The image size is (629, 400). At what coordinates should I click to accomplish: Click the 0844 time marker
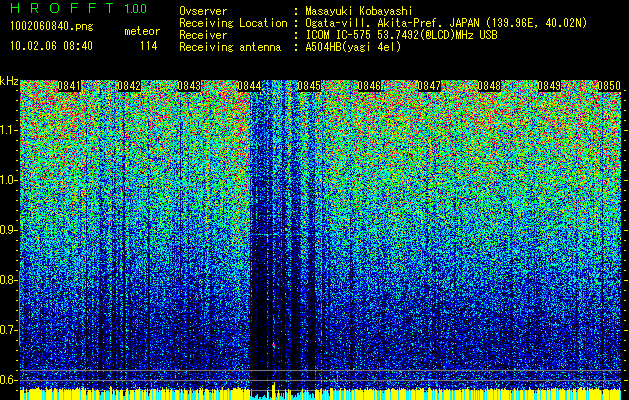tap(249, 86)
